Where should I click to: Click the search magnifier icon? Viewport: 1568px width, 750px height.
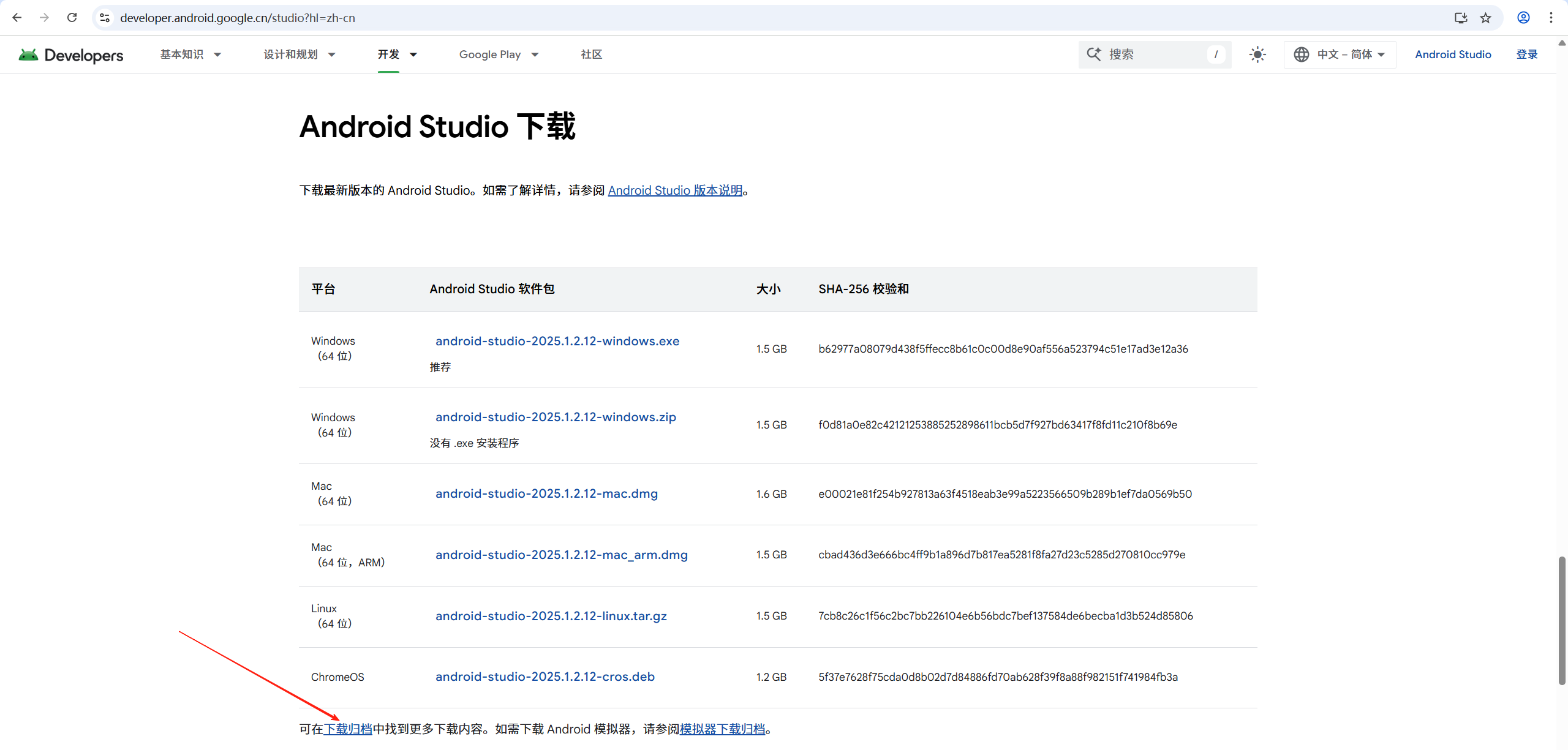(x=1093, y=54)
